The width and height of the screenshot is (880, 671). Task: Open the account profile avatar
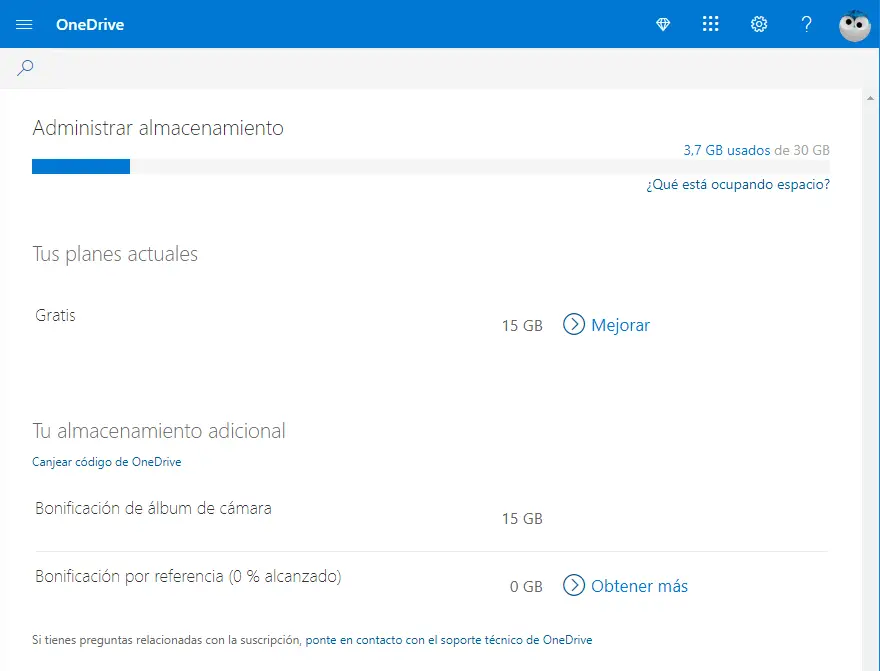[854, 25]
